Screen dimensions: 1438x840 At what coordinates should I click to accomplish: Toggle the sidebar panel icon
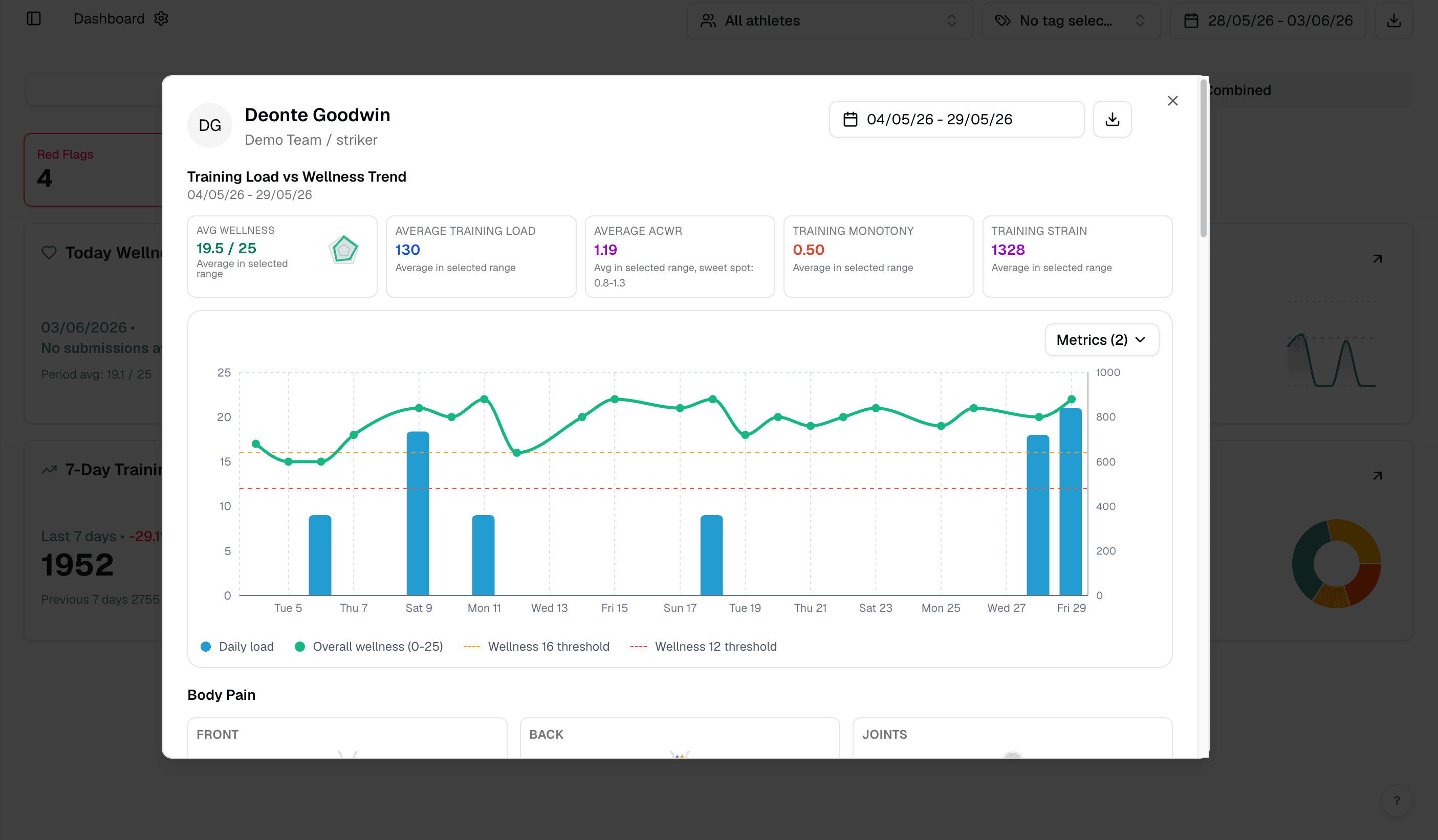click(x=34, y=19)
